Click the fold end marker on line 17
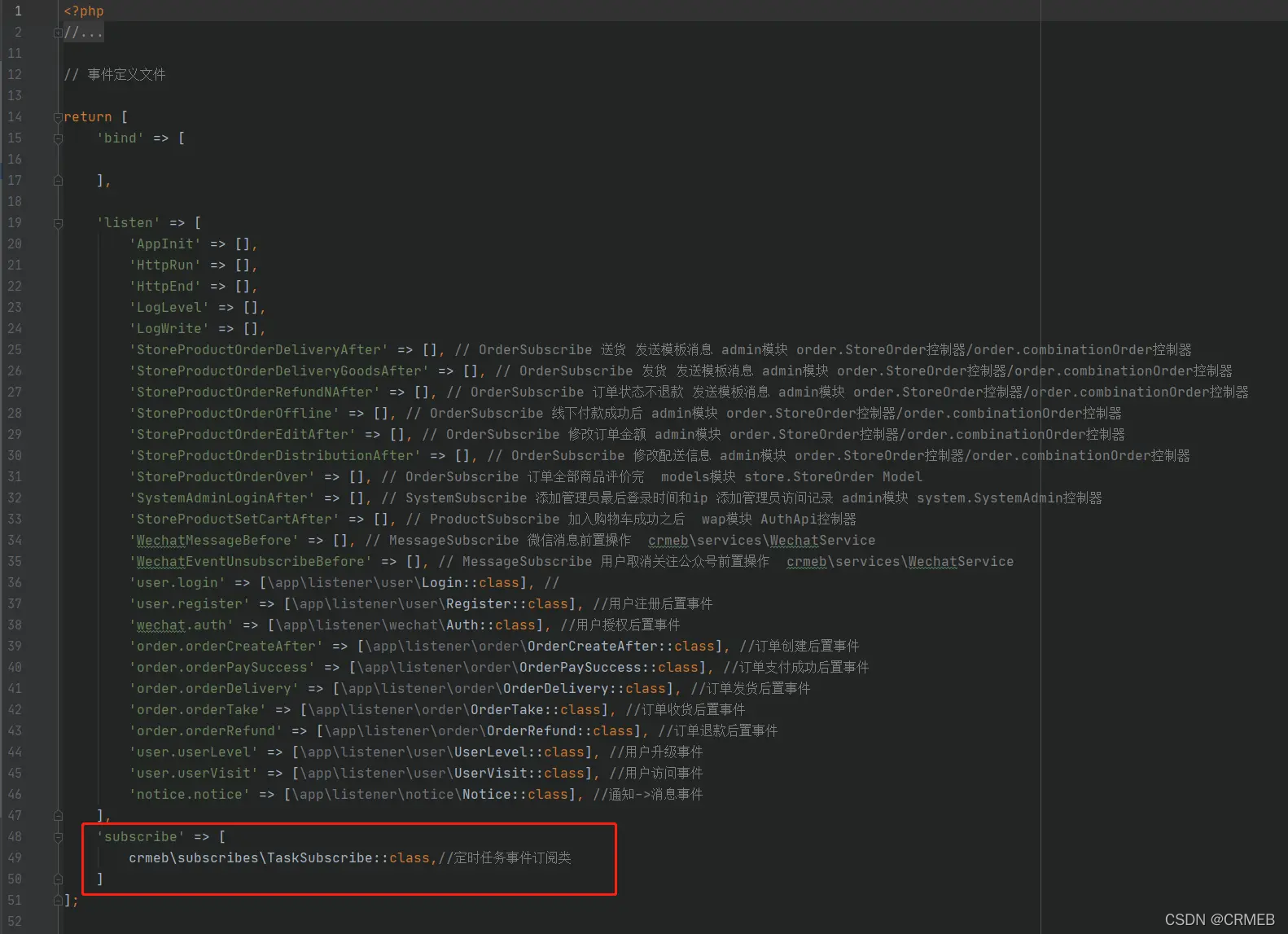The width and height of the screenshot is (1288, 934). click(x=58, y=181)
